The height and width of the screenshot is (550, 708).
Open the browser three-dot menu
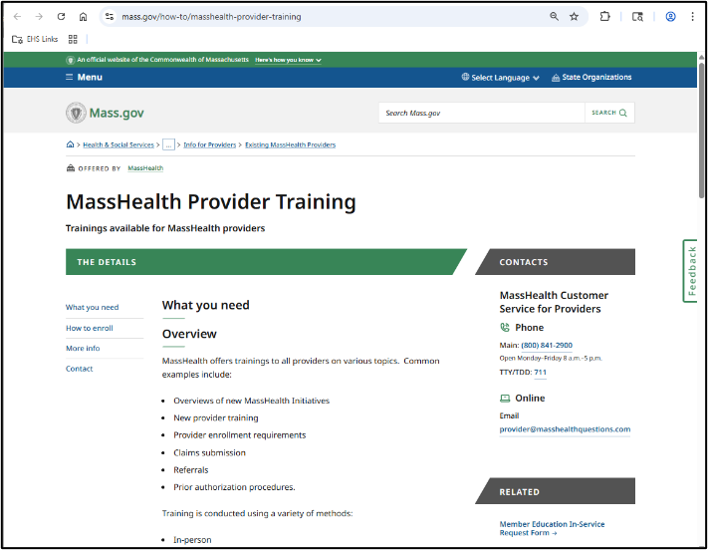[x=692, y=17]
